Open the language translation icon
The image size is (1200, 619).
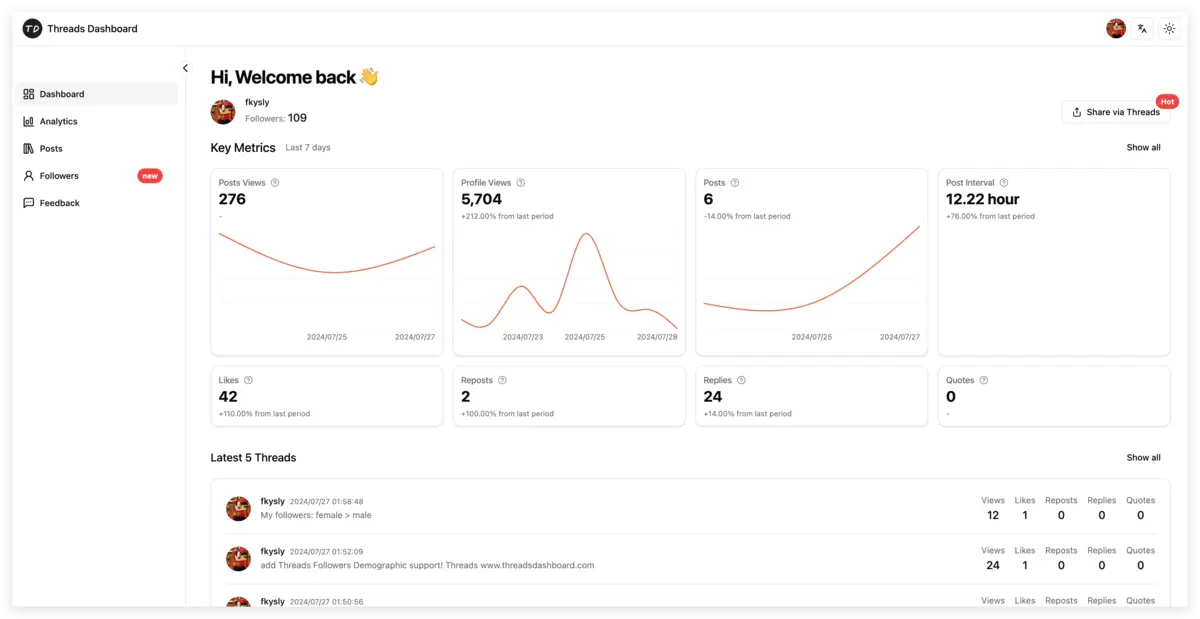click(1142, 29)
